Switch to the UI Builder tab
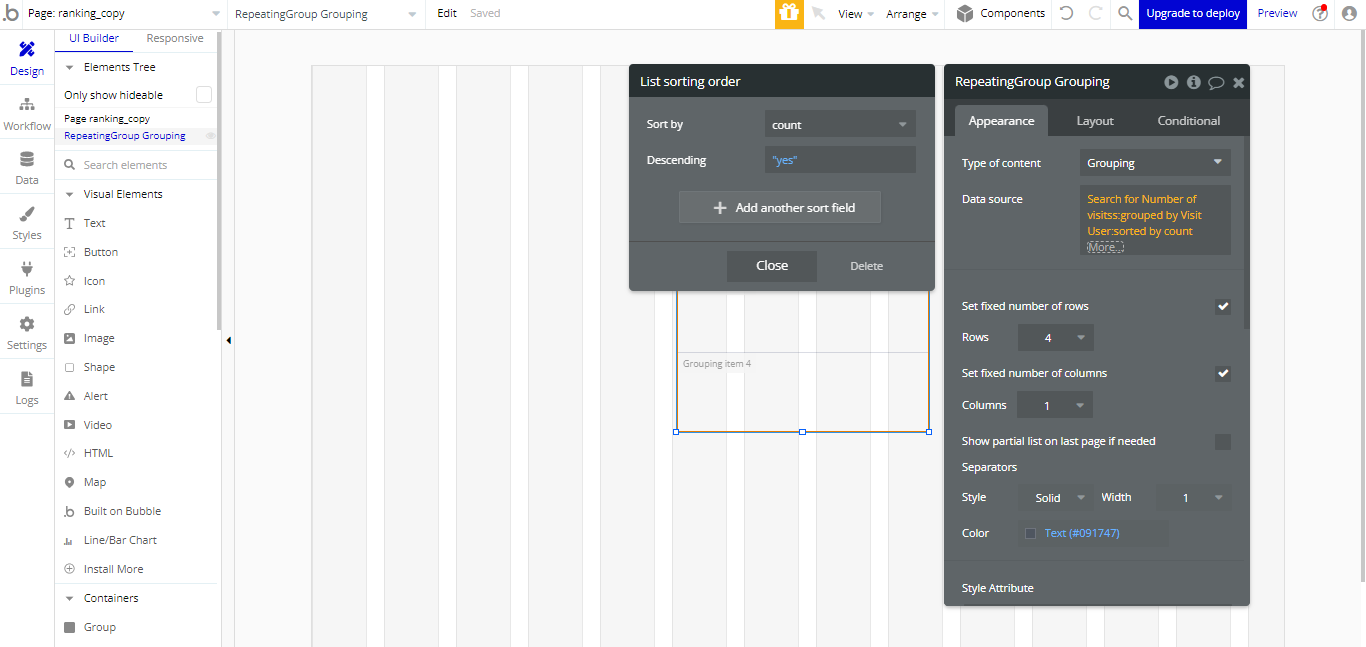This screenshot has height=647, width=1366. [94, 38]
